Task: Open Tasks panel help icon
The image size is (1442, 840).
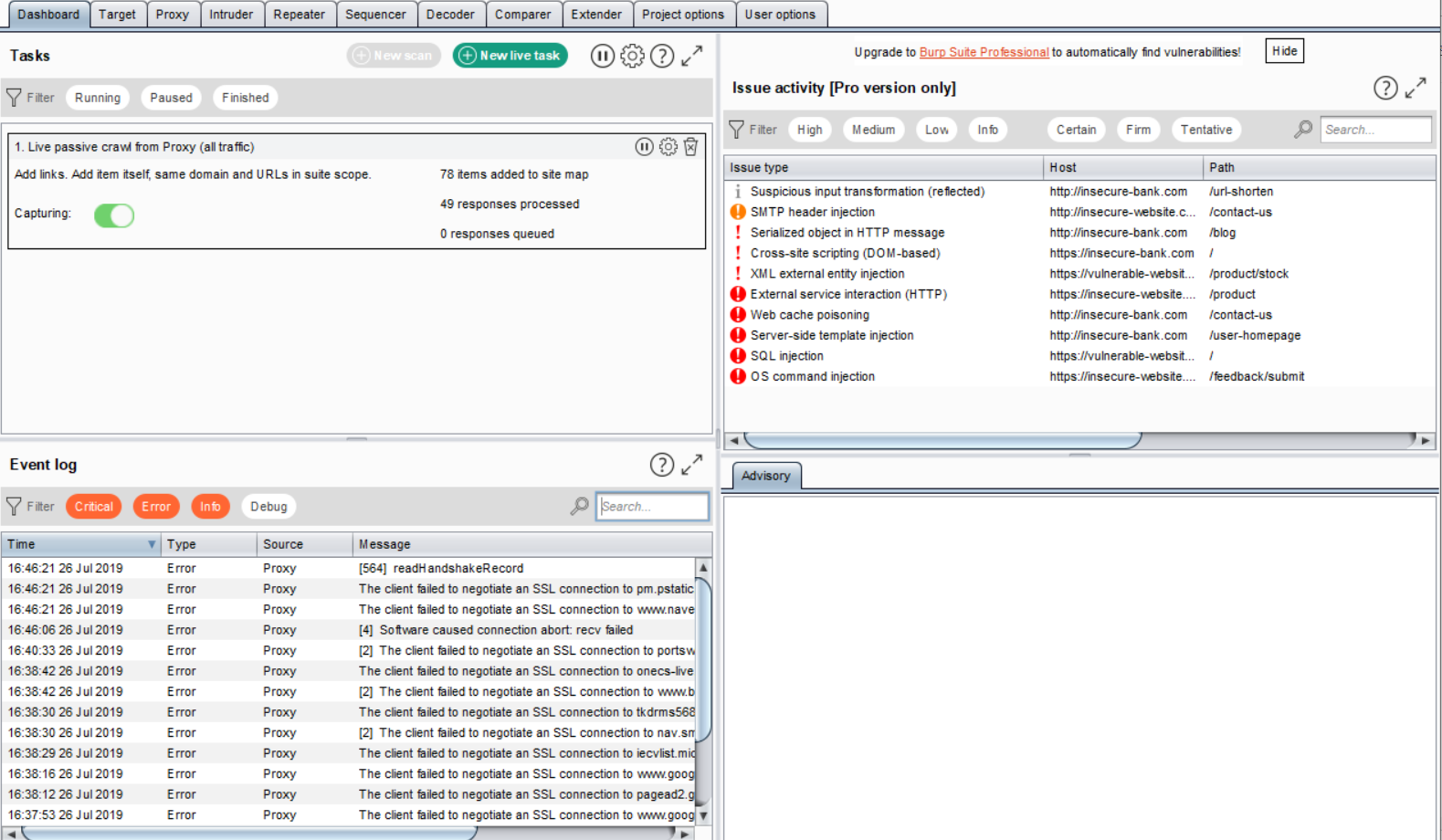Action: pos(662,56)
